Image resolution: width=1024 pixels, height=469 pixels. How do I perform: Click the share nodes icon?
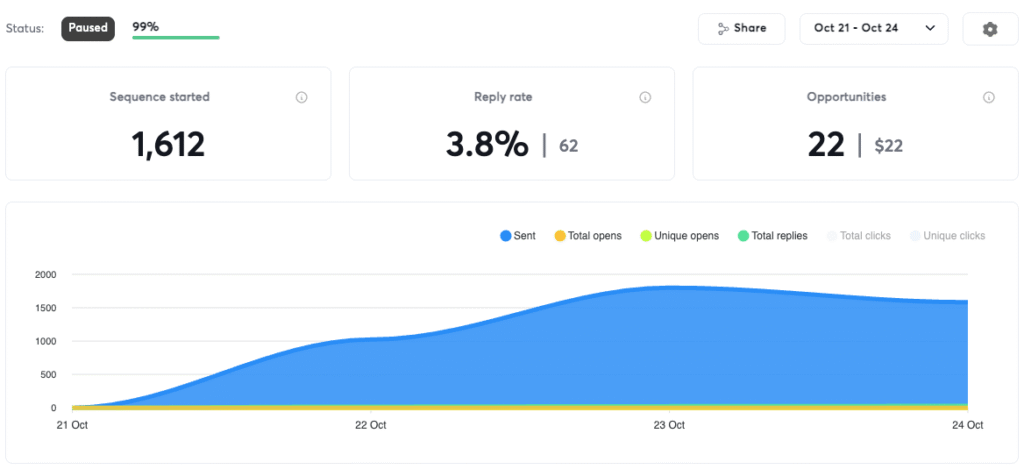pyautogui.click(x=723, y=29)
